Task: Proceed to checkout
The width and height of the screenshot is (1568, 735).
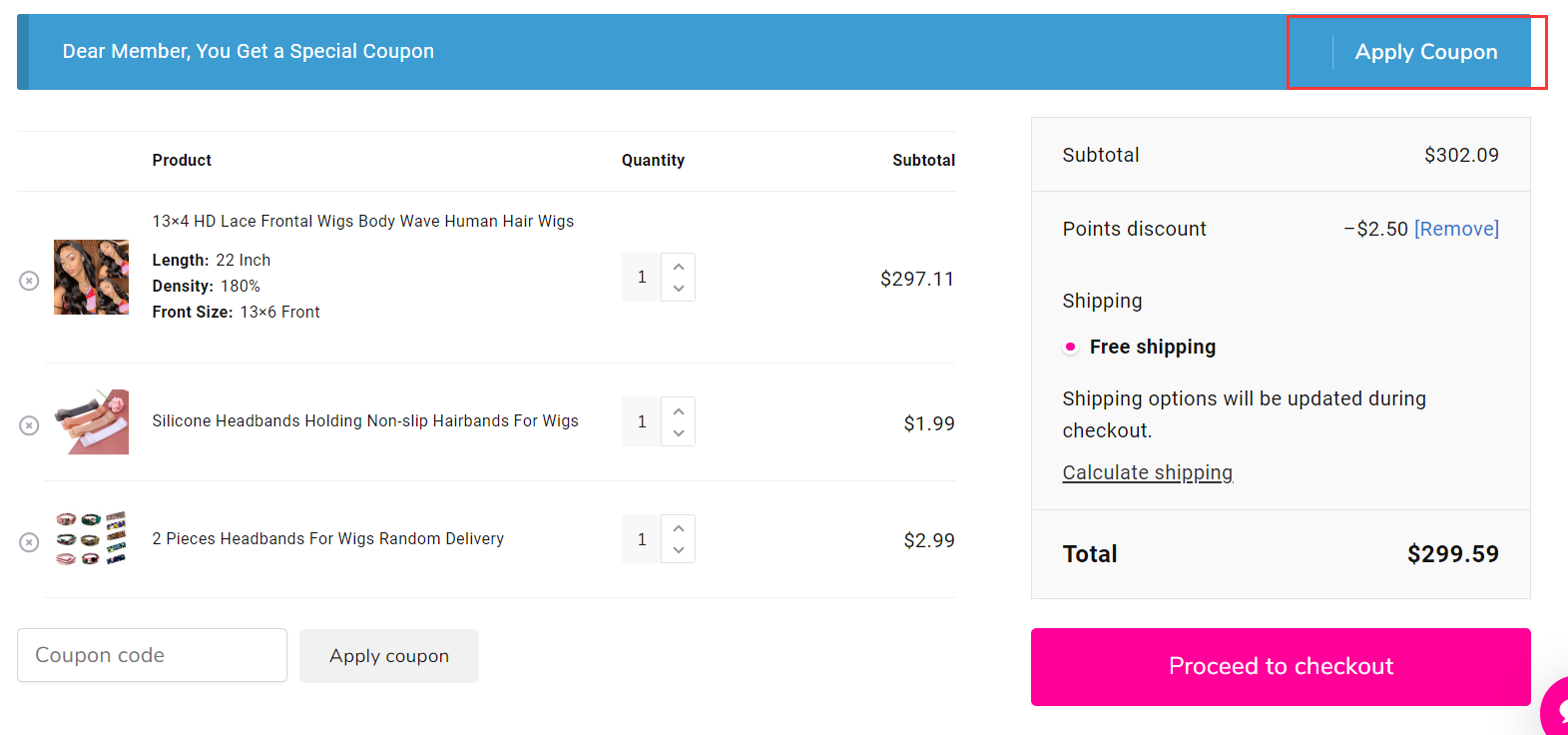Action: click(x=1281, y=666)
